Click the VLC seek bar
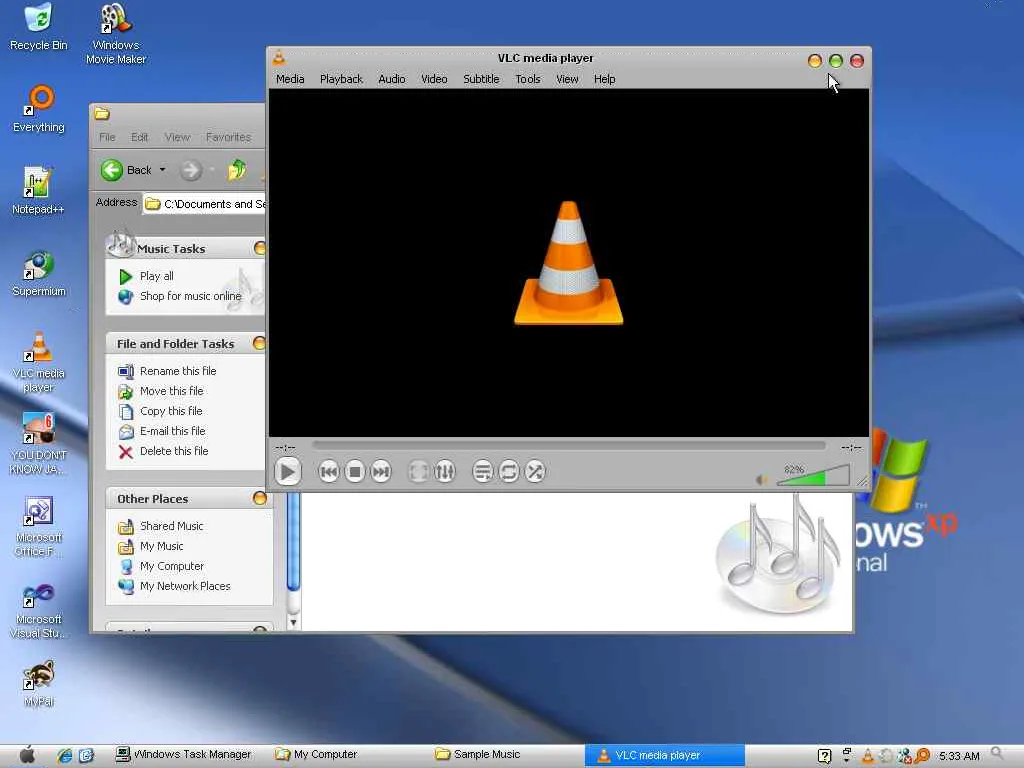The image size is (1024, 768). [568, 446]
